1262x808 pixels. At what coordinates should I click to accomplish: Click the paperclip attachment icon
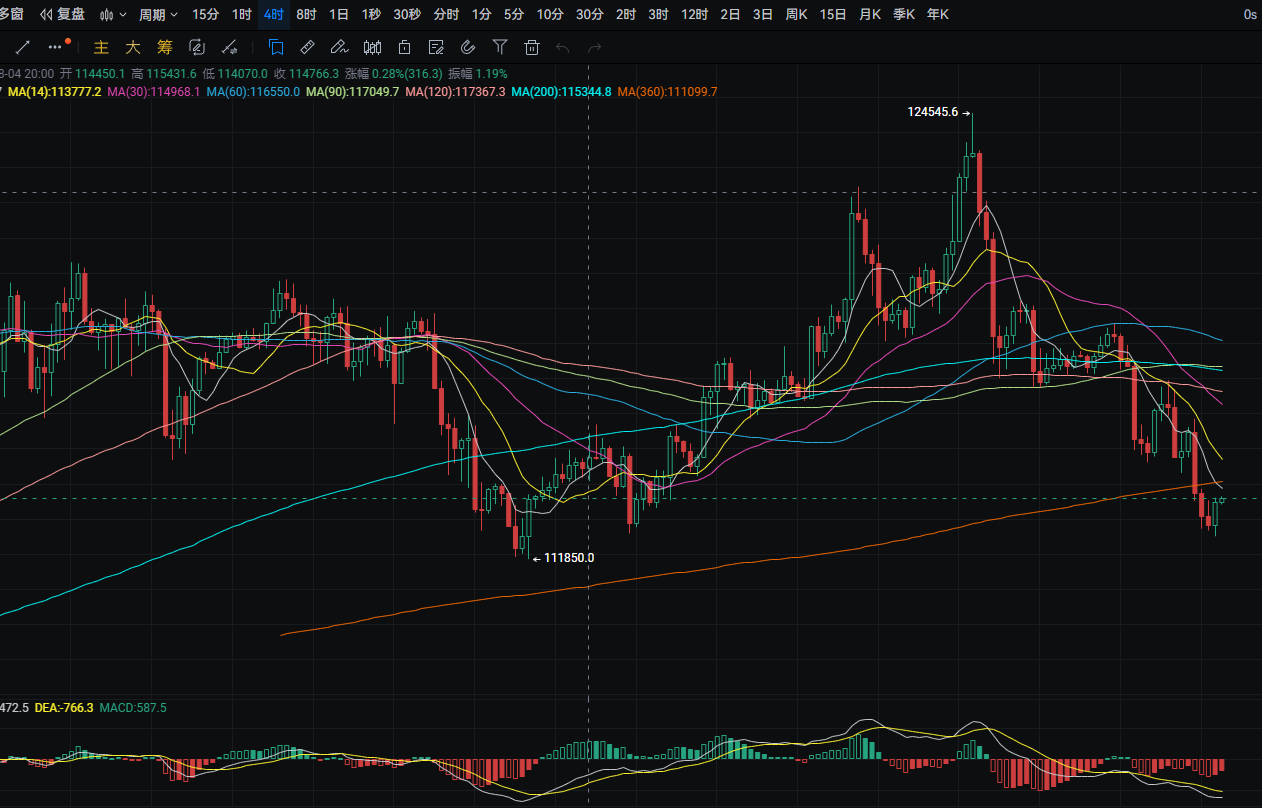(468, 46)
